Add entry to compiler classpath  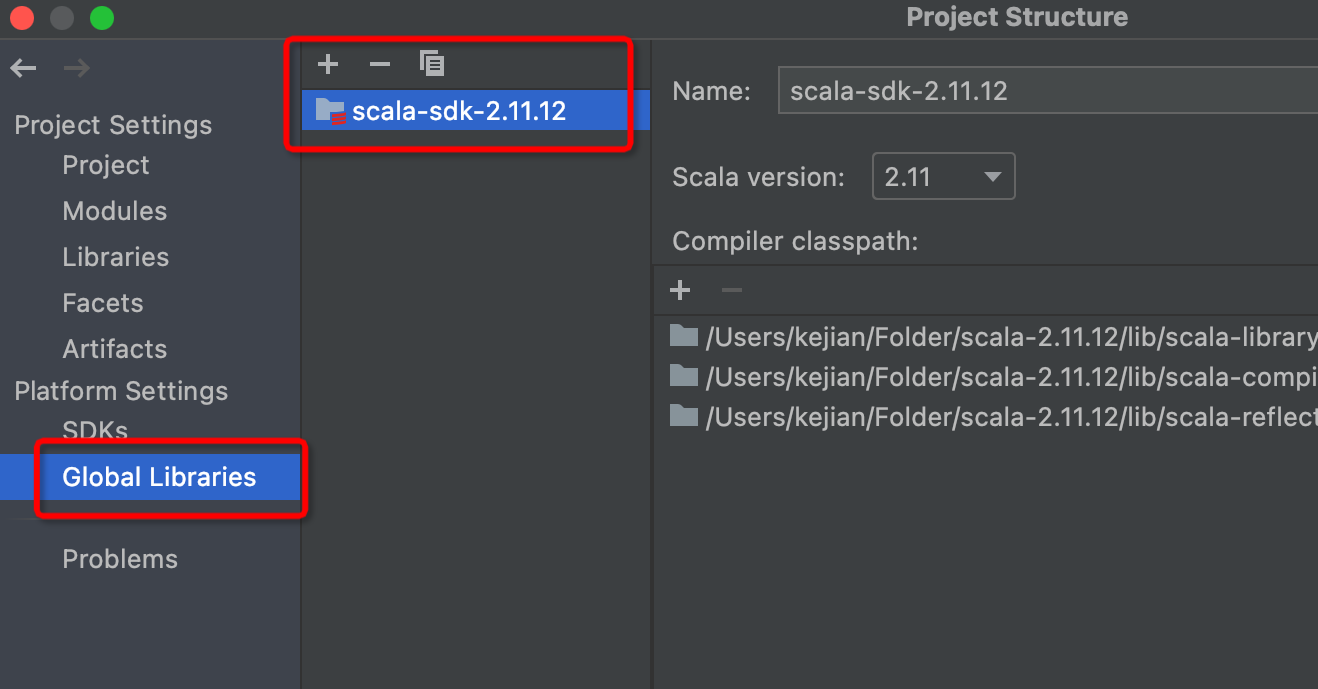[681, 290]
